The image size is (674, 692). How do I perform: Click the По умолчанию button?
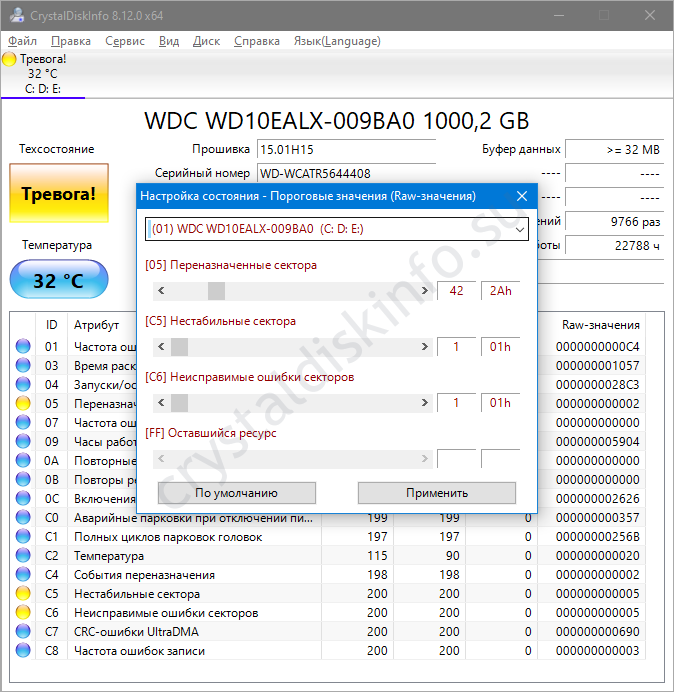[237, 493]
